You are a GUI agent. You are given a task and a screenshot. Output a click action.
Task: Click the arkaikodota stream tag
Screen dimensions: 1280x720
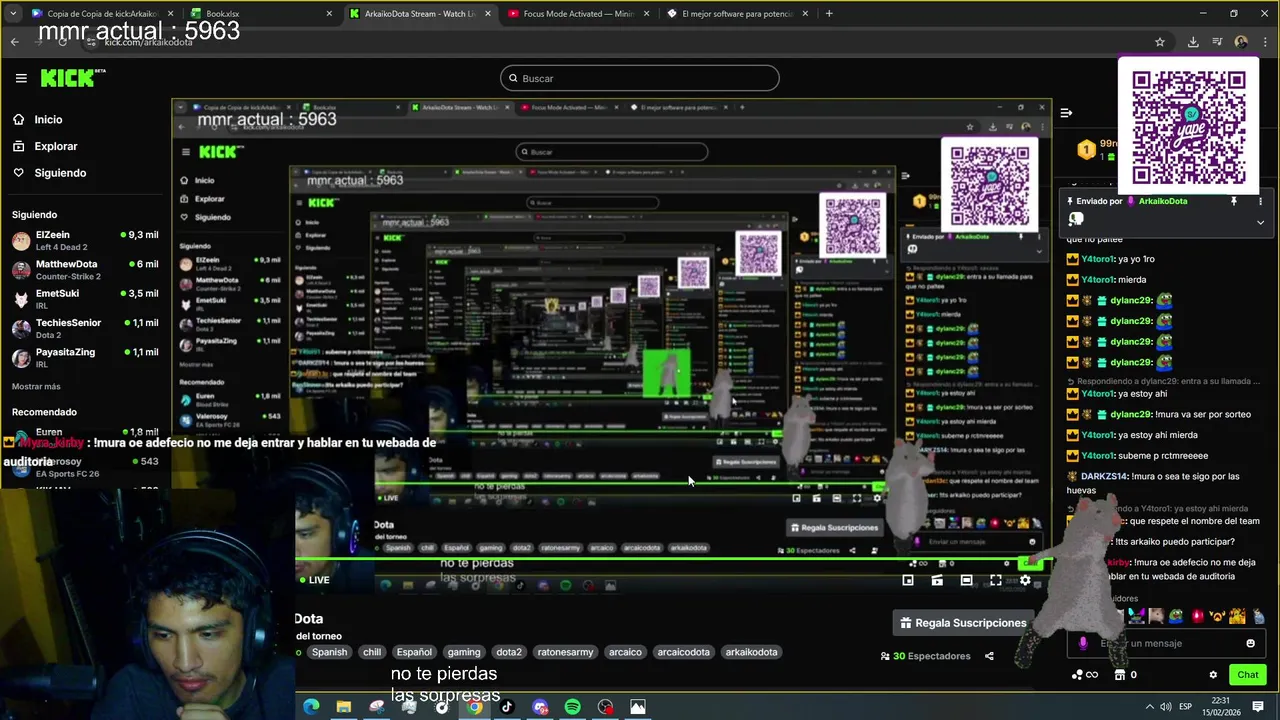click(751, 652)
